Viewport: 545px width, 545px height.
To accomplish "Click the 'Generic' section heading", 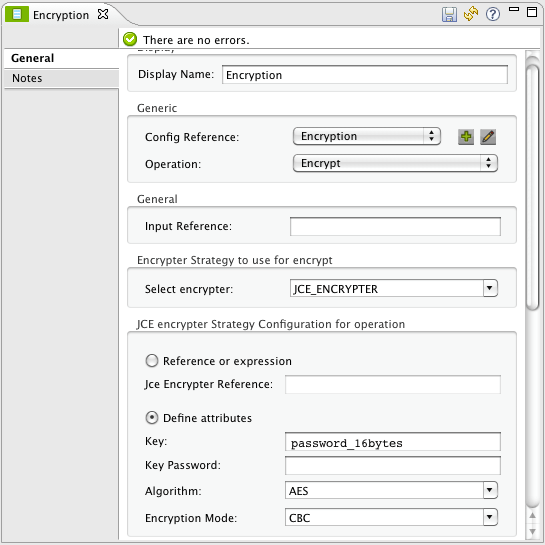I will 157,108.
